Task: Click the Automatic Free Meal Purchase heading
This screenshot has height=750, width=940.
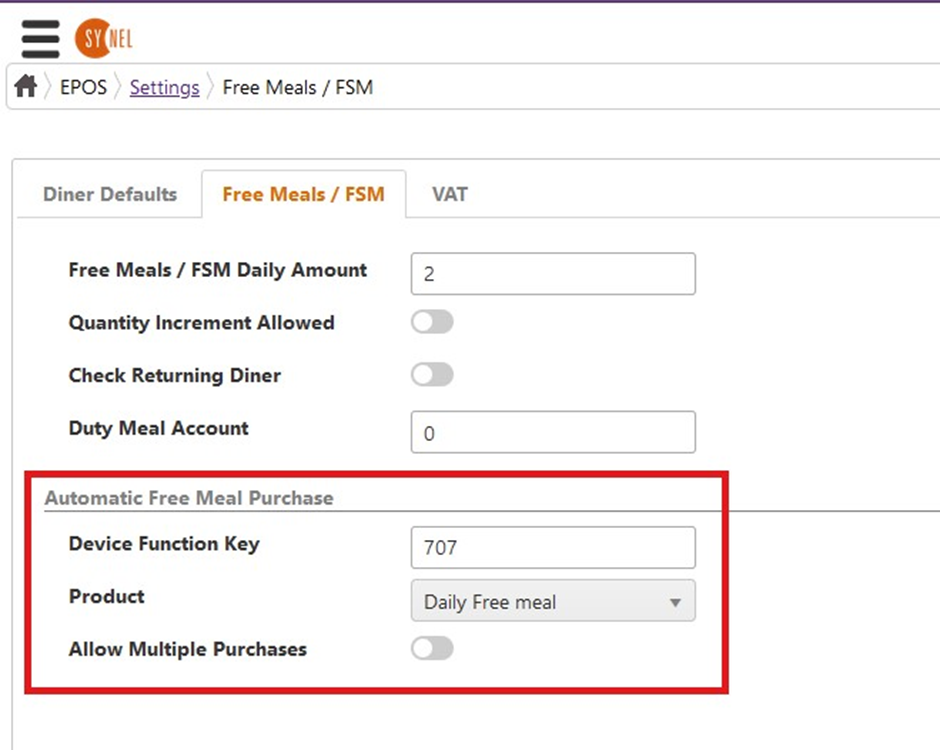Action: click(x=189, y=498)
